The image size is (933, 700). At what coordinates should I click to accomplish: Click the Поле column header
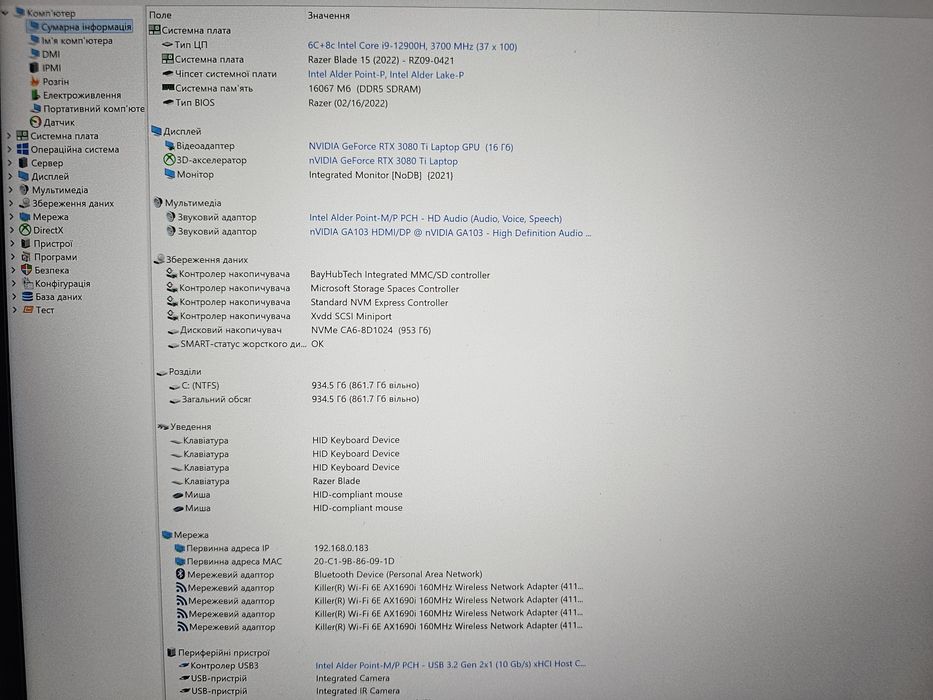160,15
